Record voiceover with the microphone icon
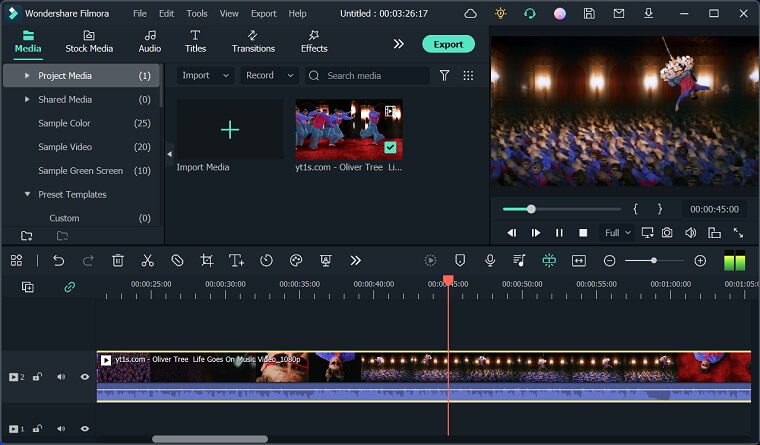 [490, 261]
